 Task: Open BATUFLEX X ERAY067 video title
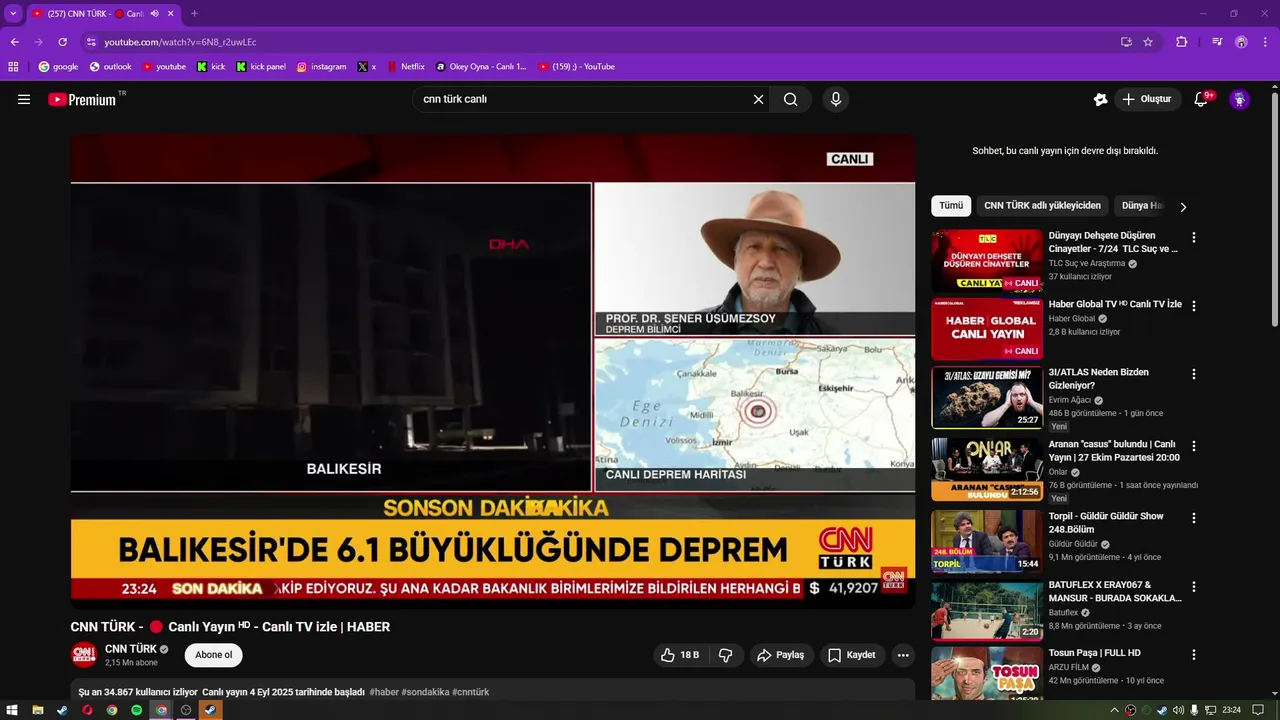click(x=1115, y=591)
